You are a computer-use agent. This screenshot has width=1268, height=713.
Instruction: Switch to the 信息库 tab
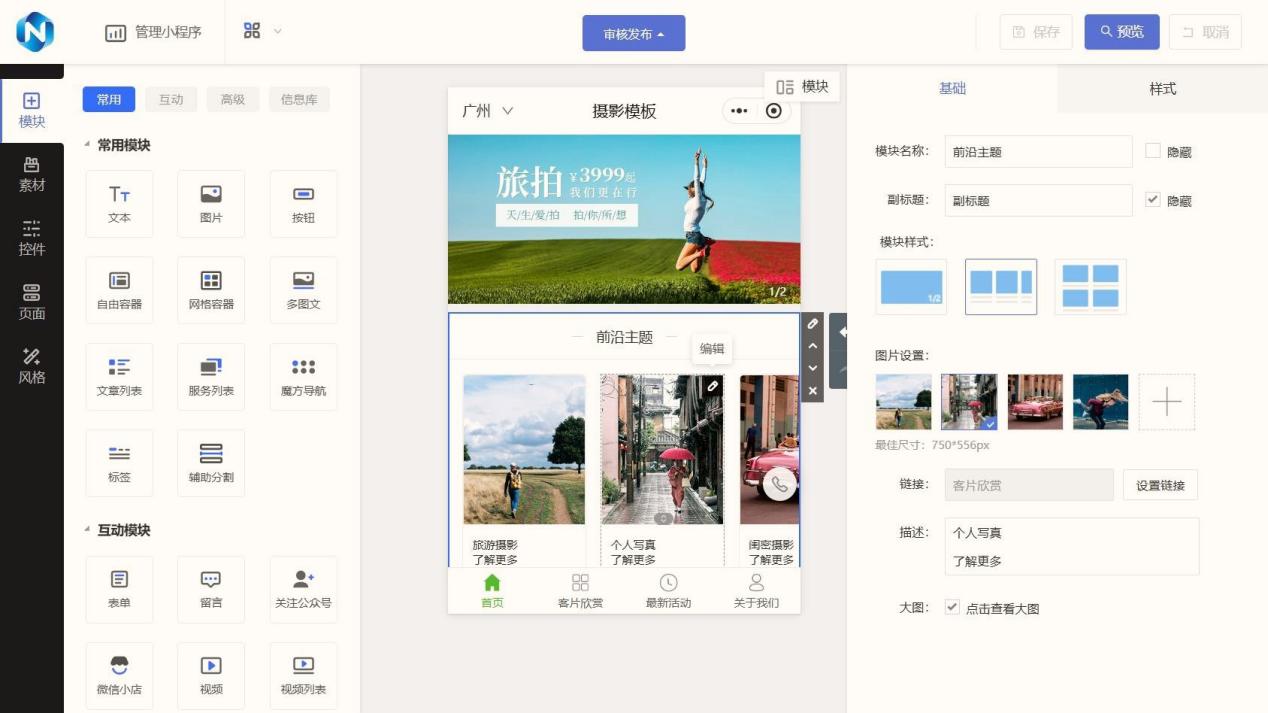click(x=299, y=99)
